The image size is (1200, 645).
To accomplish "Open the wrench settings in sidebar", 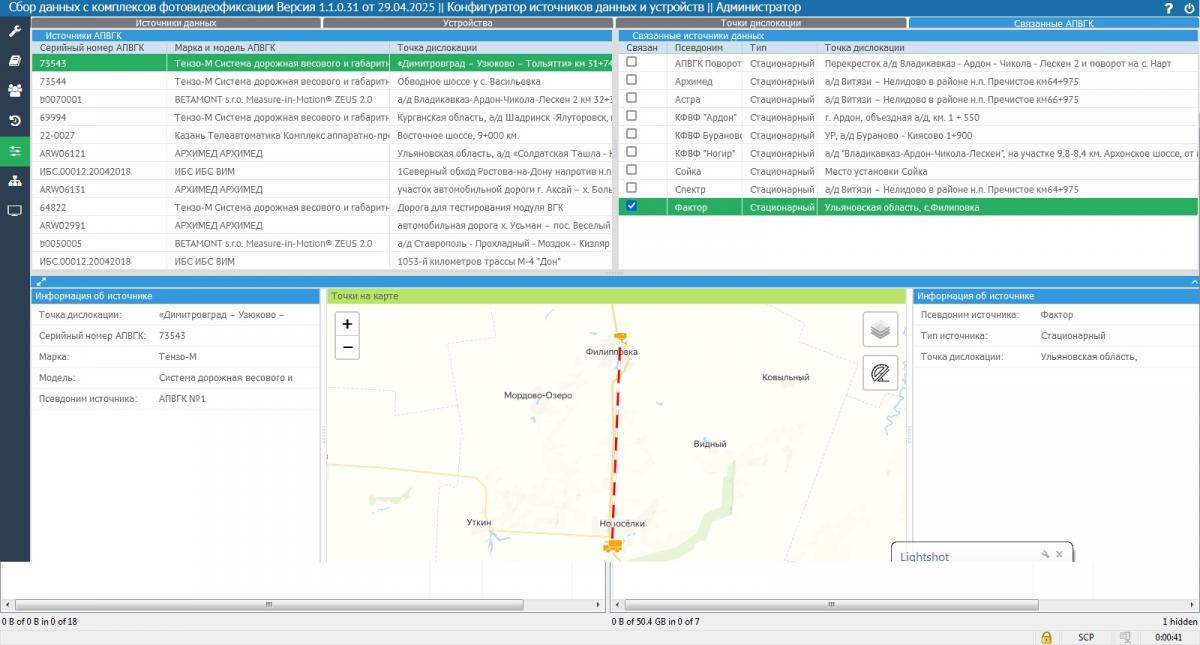I will coord(14,31).
